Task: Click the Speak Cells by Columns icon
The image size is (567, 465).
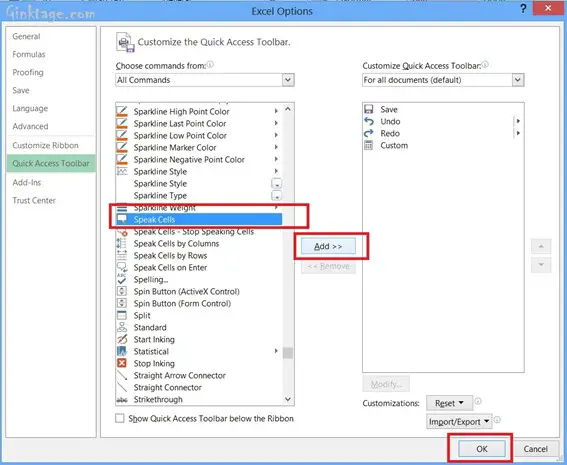Action: pyautogui.click(x=122, y=243)
